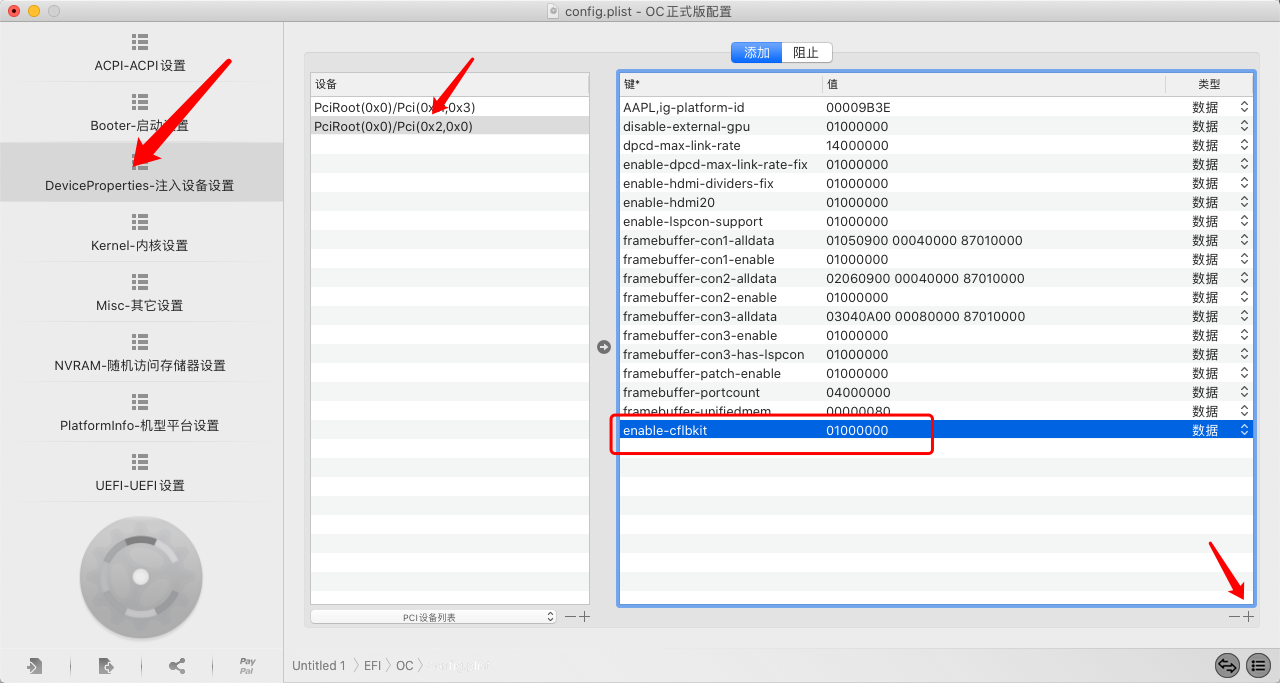This screenshot has height=683, width=1280.
Task: Select the enable-hdmi20 key
Action: click(x=669, y=202)
